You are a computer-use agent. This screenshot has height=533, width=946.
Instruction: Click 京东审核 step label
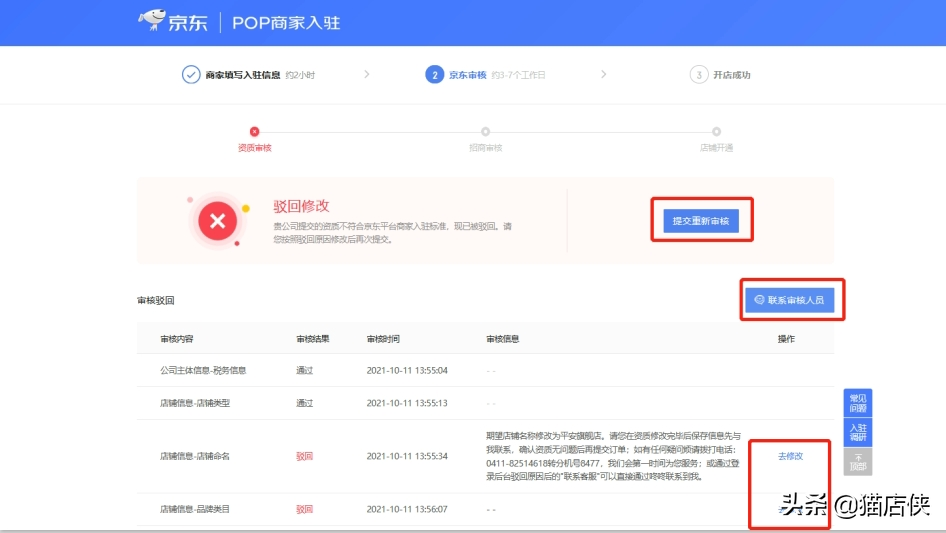(x=468, y=75)
